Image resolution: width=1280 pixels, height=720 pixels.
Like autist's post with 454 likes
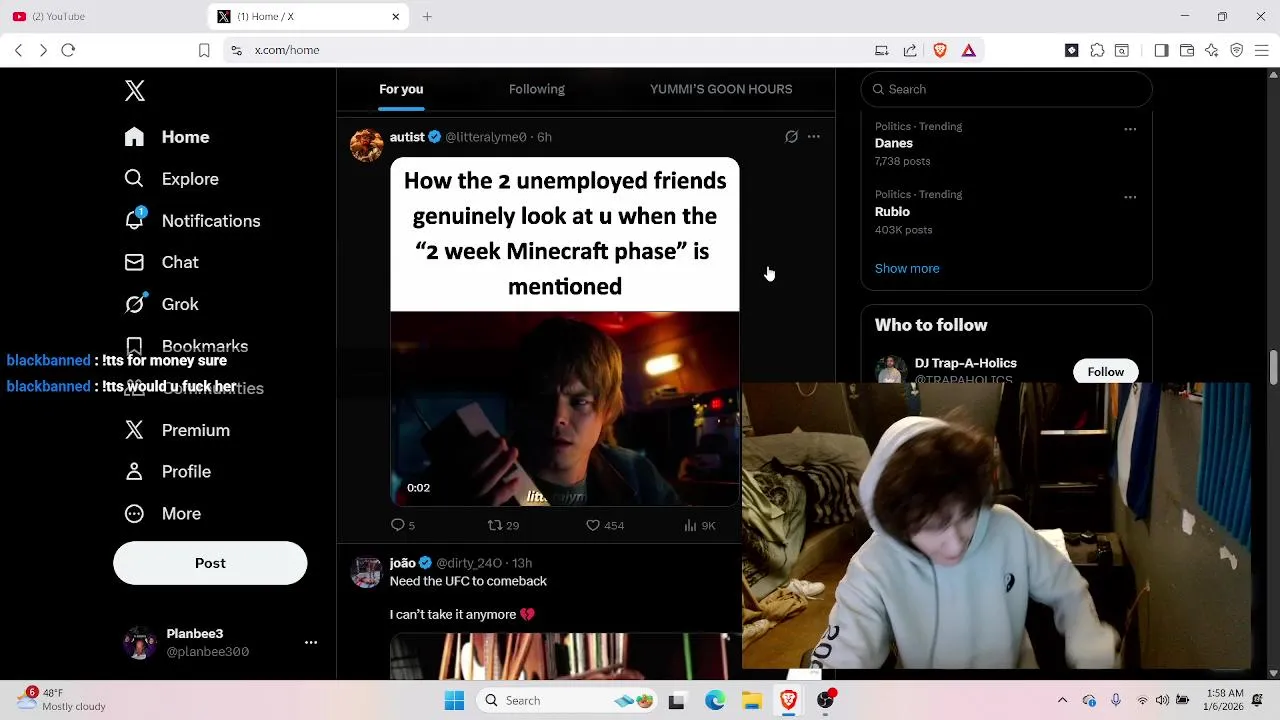pos(605,525)
